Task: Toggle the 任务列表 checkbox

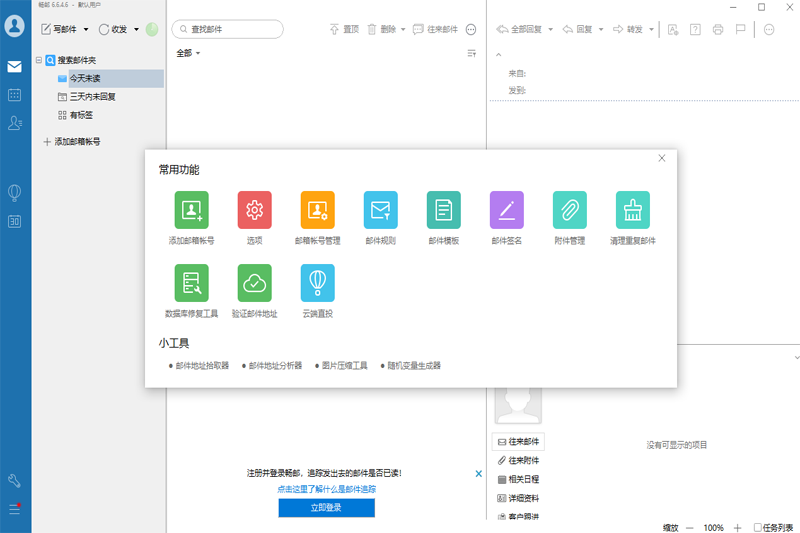Action: point(757,527)
